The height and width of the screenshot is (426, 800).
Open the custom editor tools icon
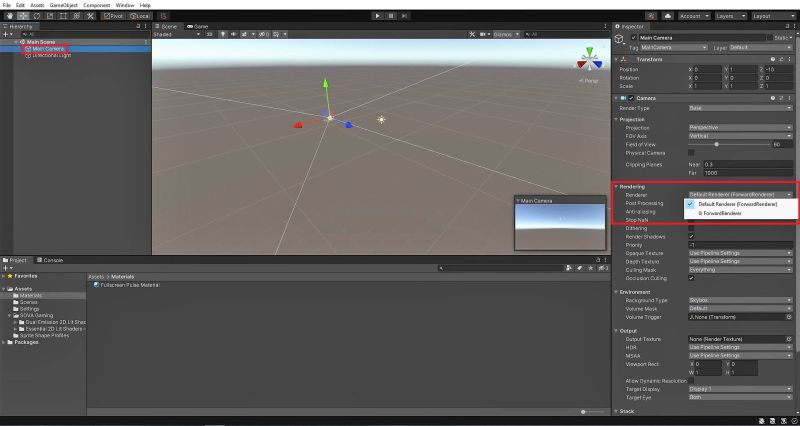click(x=90, y=16)
